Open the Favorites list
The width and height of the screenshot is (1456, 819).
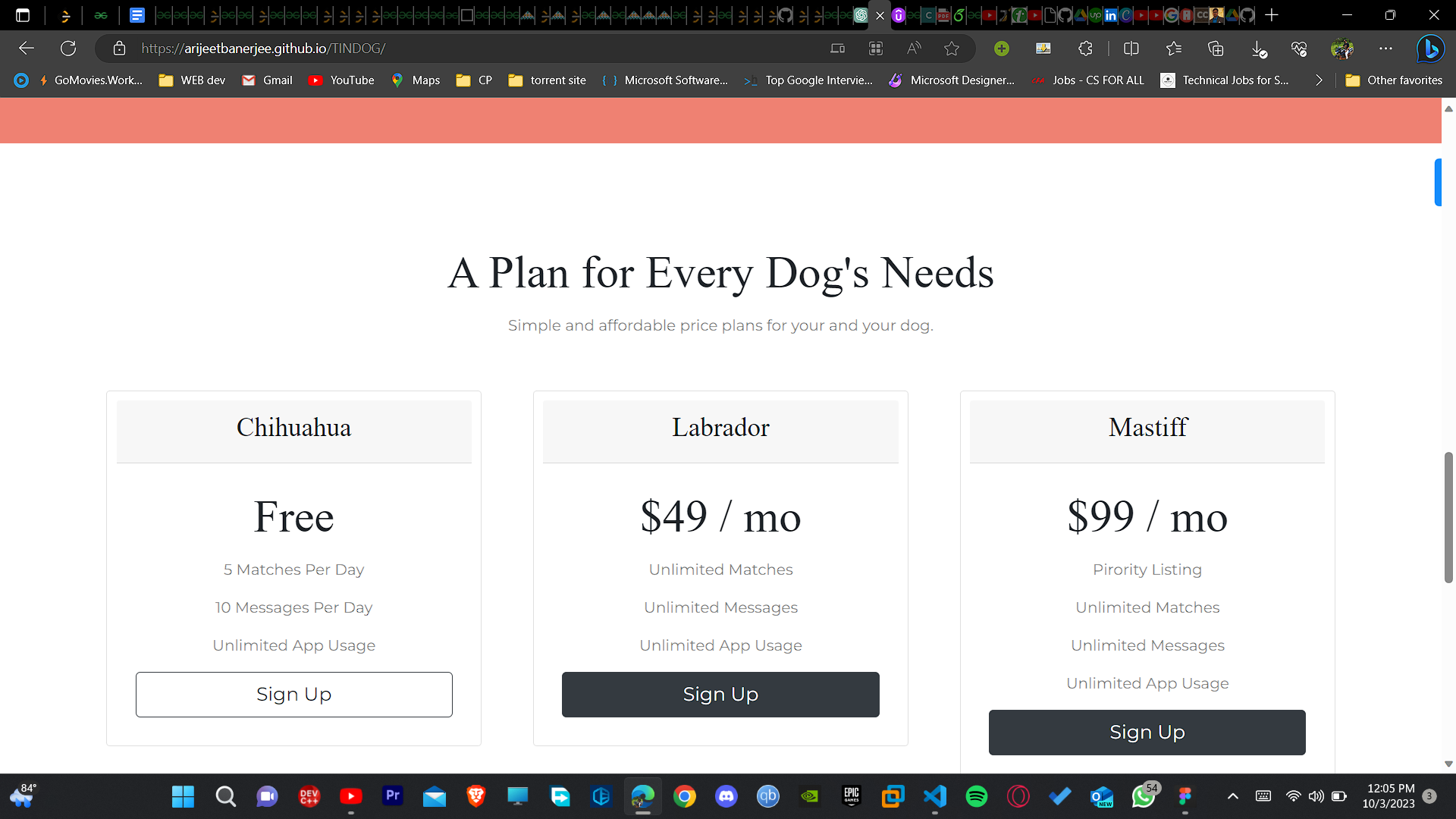(1174, 49)
